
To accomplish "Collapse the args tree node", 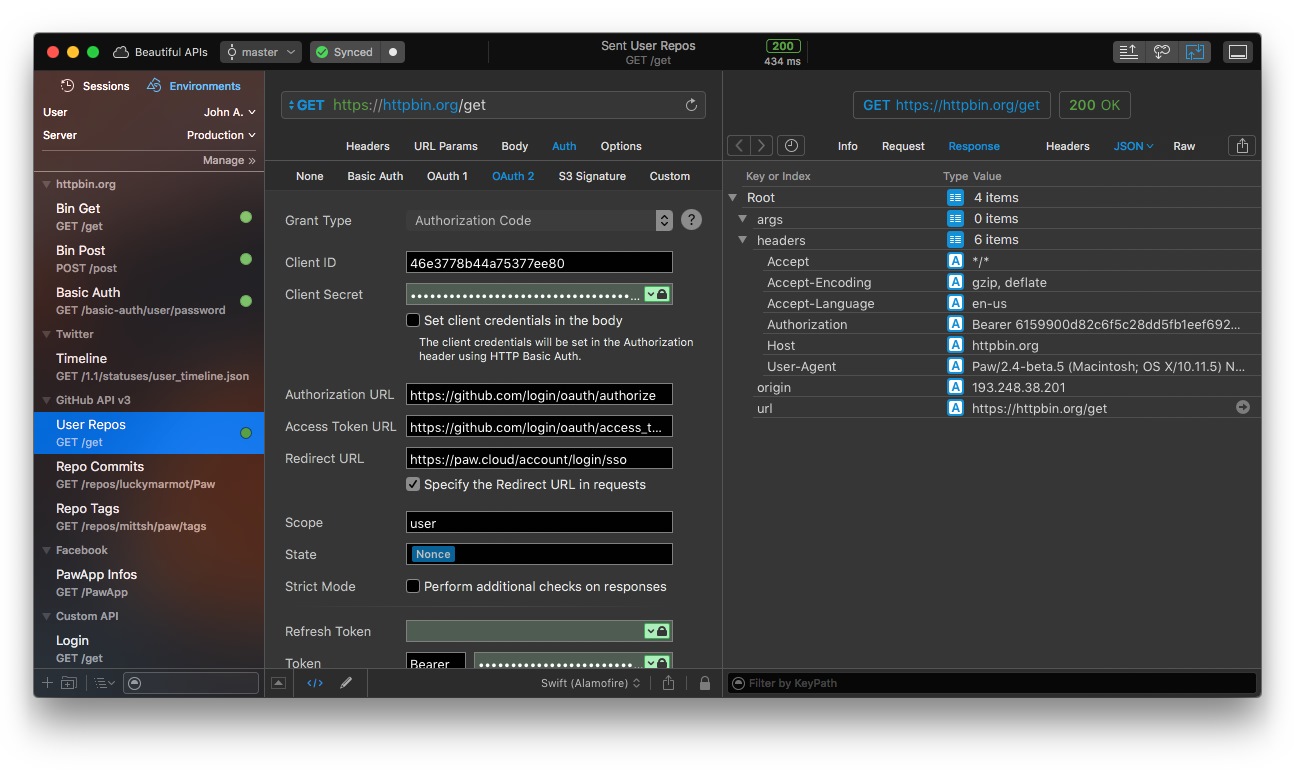I will tap(743, 219).
